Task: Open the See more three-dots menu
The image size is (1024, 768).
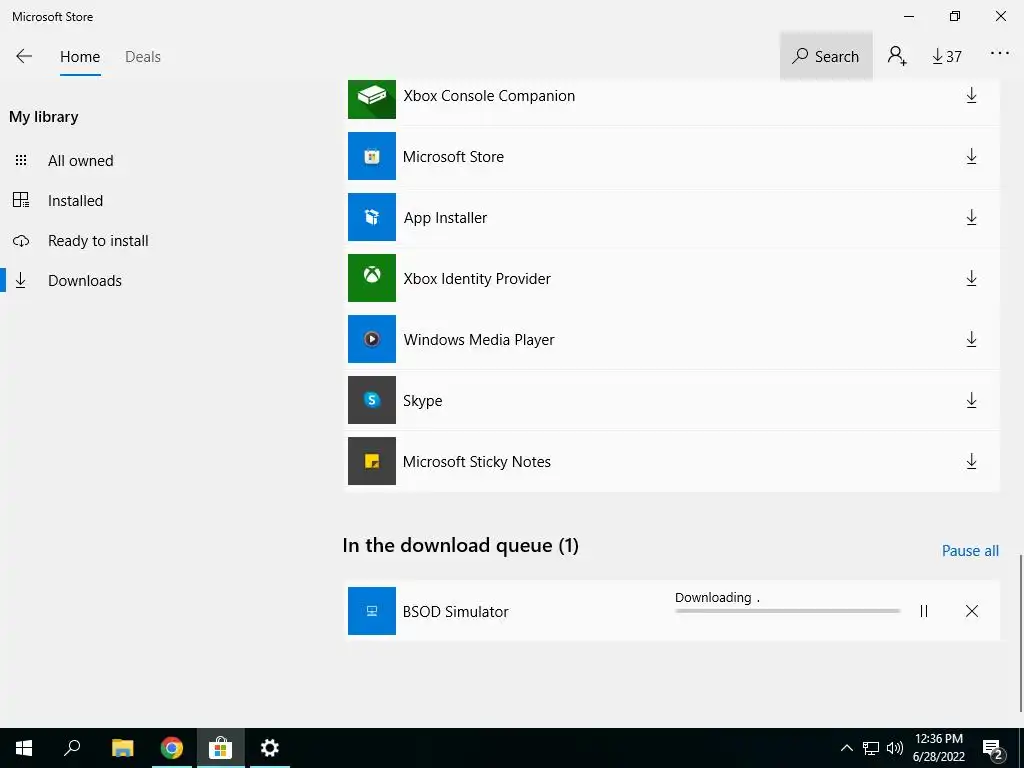Action: point(1000,54)
